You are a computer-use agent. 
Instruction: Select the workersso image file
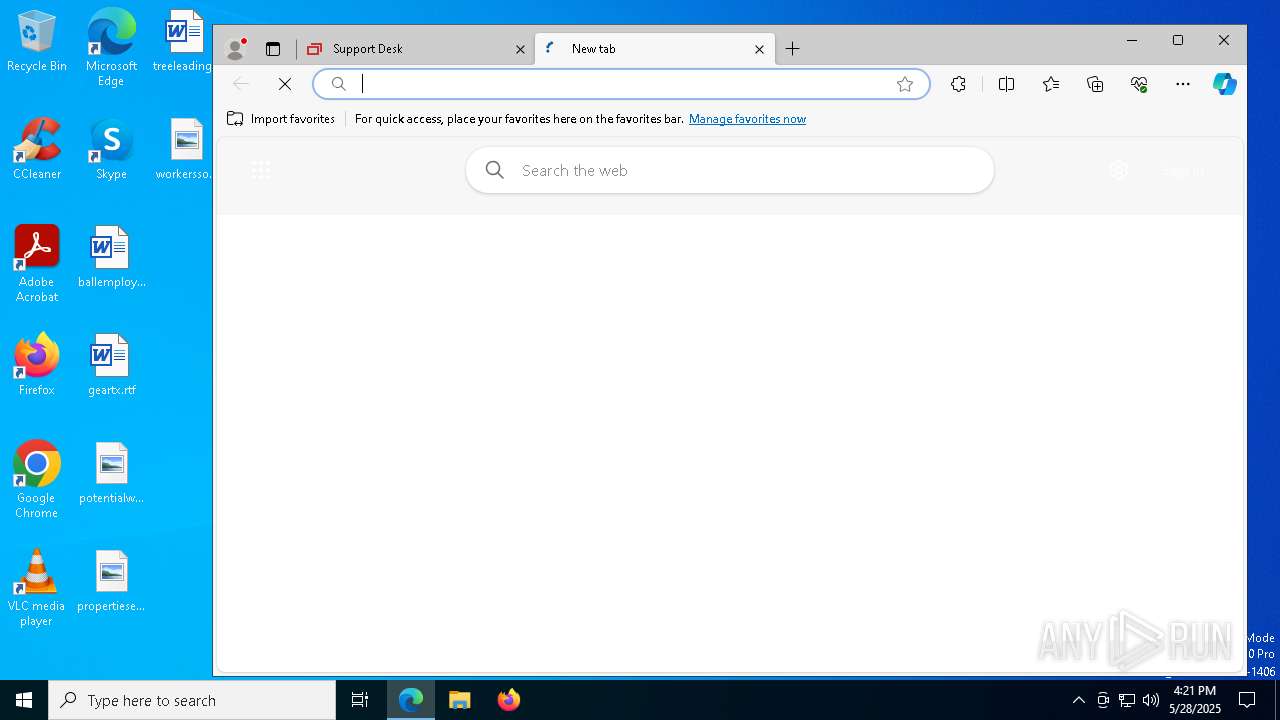185,149
